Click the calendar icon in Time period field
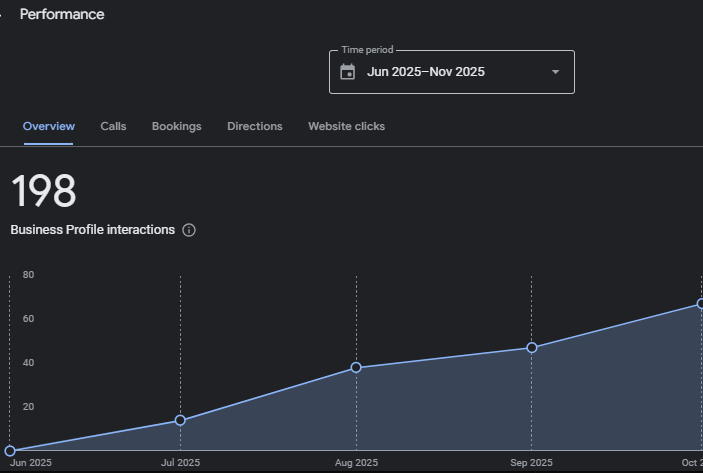The width and height of the screenshot is (703, 473). (x=348, y=72)
